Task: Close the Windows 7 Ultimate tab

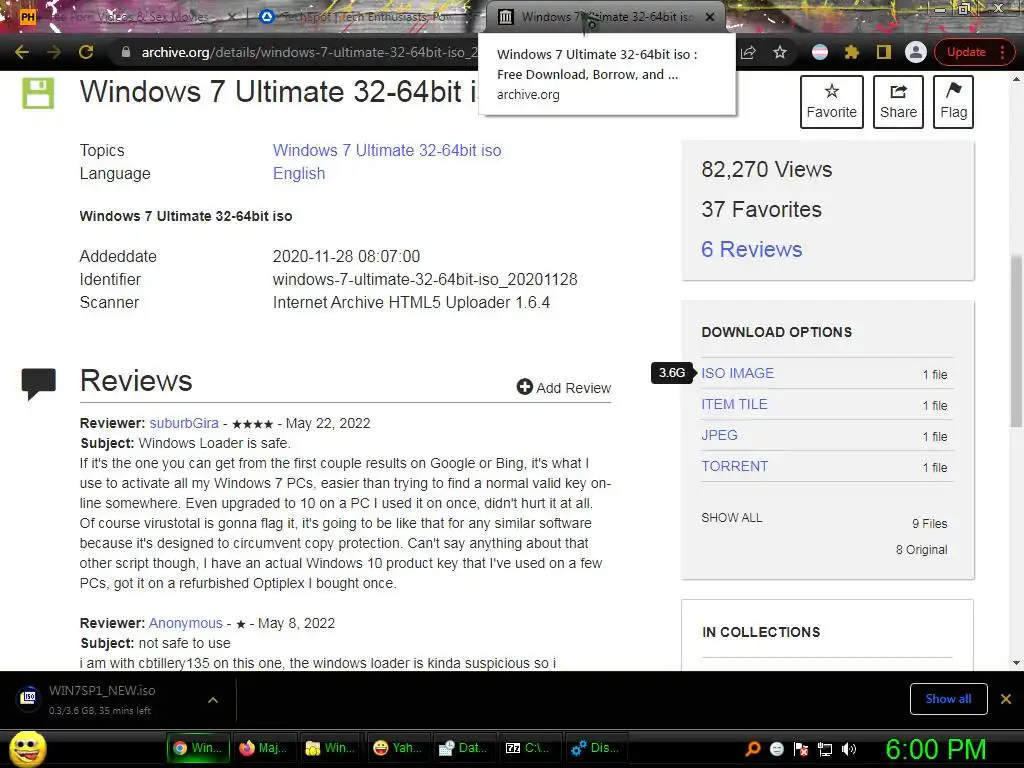Action: click(x=710, y=17)
